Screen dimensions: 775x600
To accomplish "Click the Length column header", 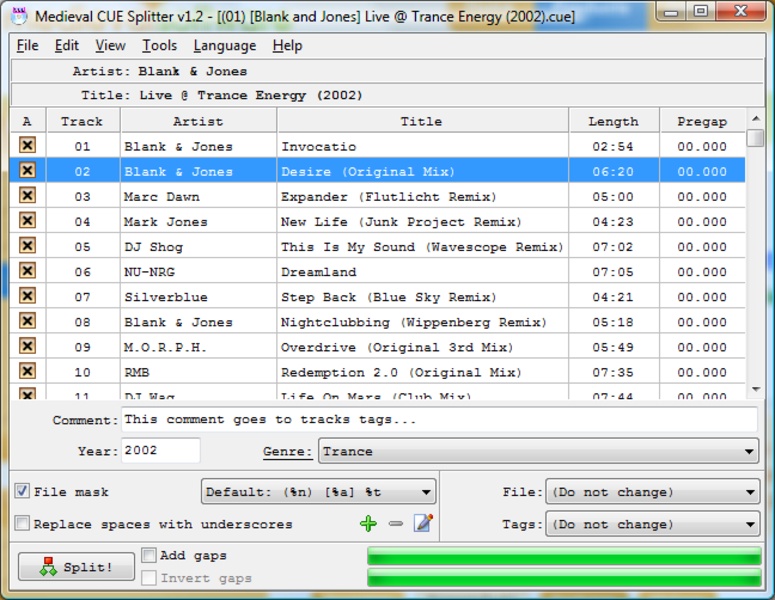I will (x=613, y=121).
